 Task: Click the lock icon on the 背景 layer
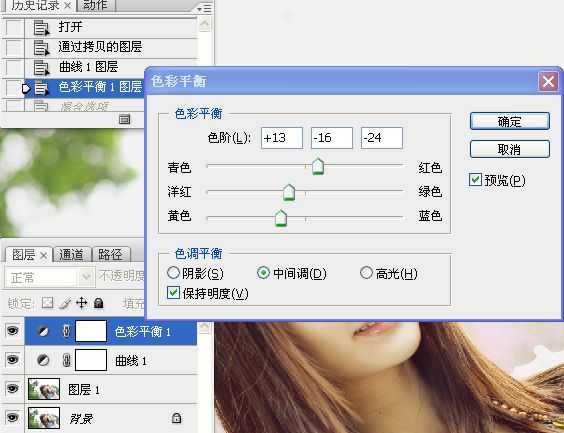pyautogui.click(x=176, y=418)
